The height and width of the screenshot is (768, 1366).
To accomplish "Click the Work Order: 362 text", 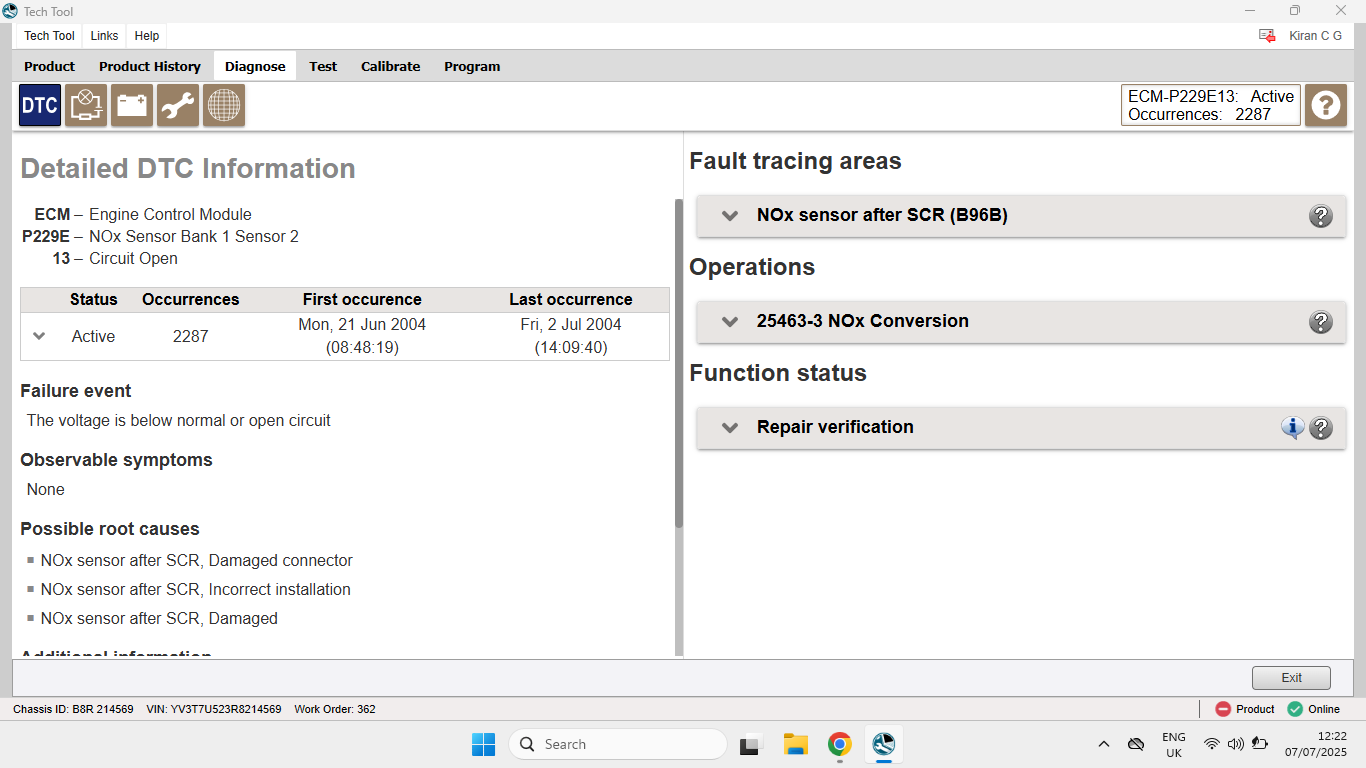I will pos(335,709).
